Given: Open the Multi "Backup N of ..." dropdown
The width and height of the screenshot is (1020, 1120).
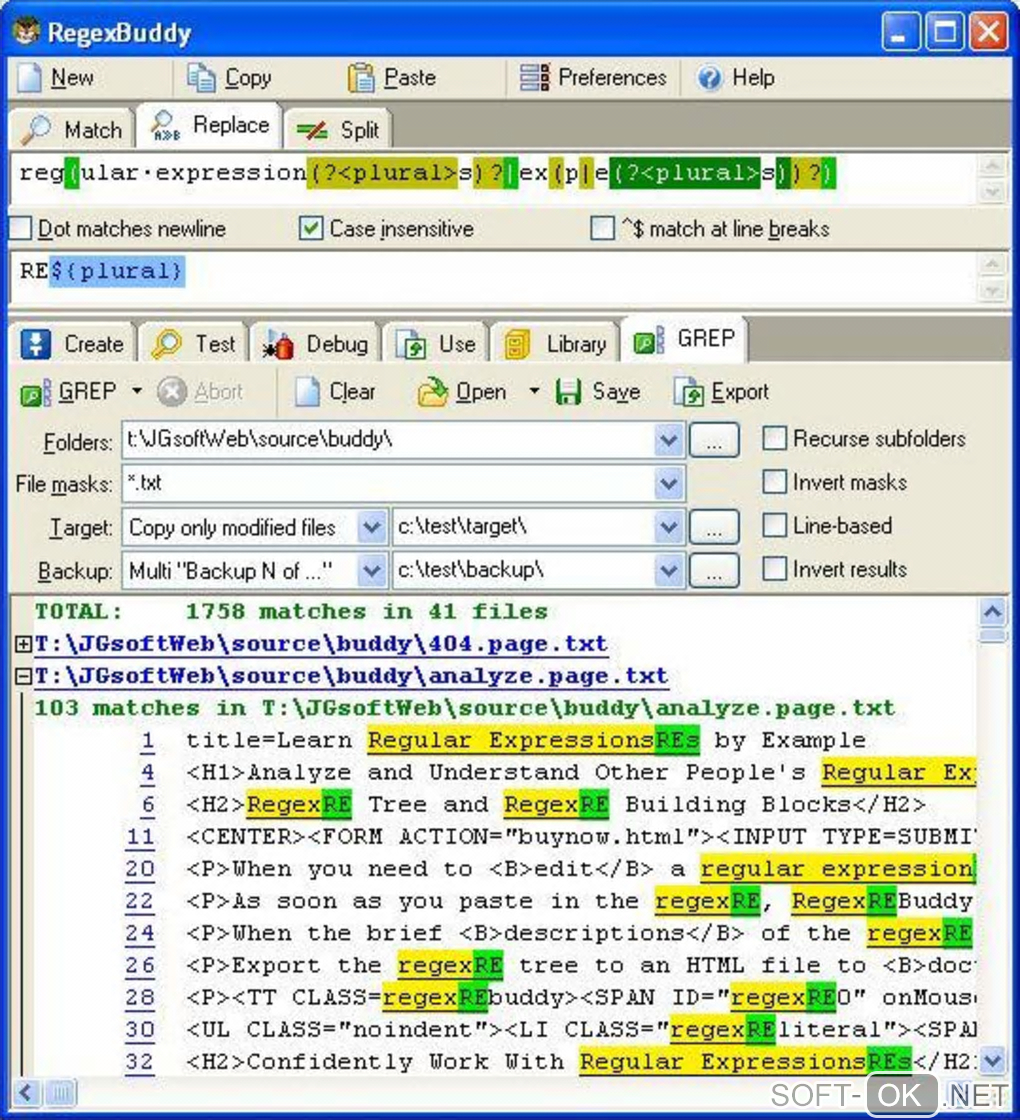Looking at the screenshot, I should click(371, 571).
